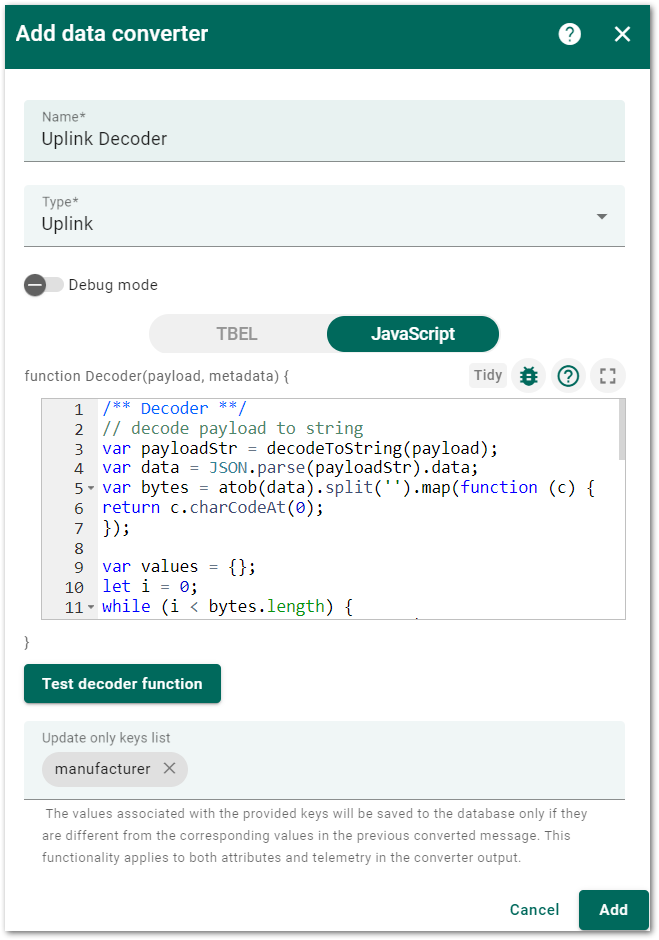Click Test decoder function button
Screen dimensions: 659x940
point(122,683)
